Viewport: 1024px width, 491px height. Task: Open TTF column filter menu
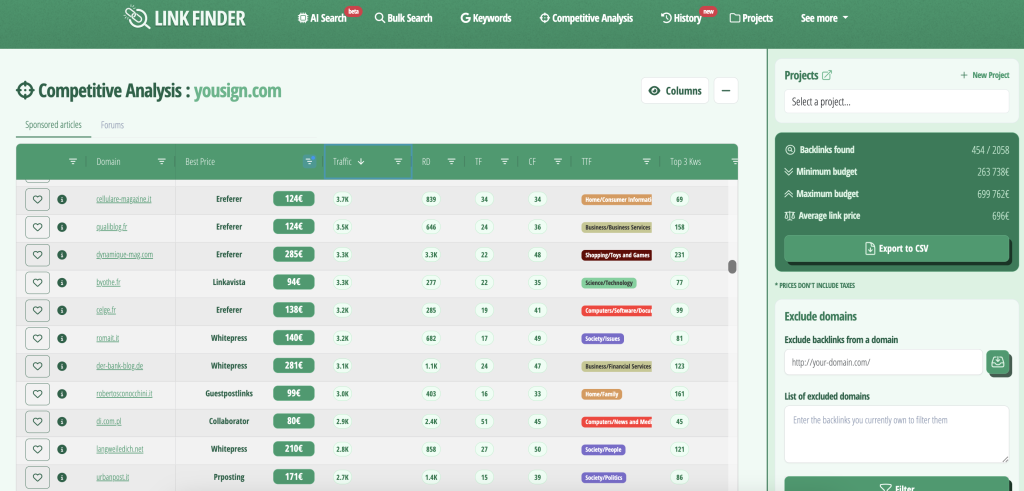click(647, 161)
